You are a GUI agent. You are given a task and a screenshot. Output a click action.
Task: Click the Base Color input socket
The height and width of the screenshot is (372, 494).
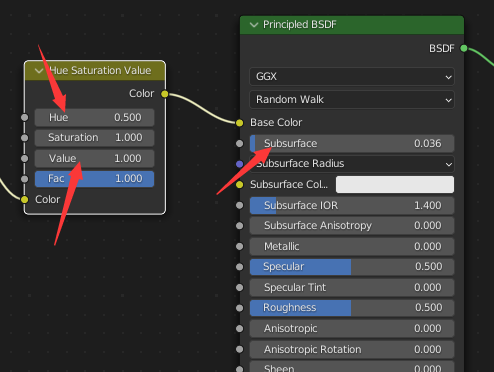click(x=239, y=123)
